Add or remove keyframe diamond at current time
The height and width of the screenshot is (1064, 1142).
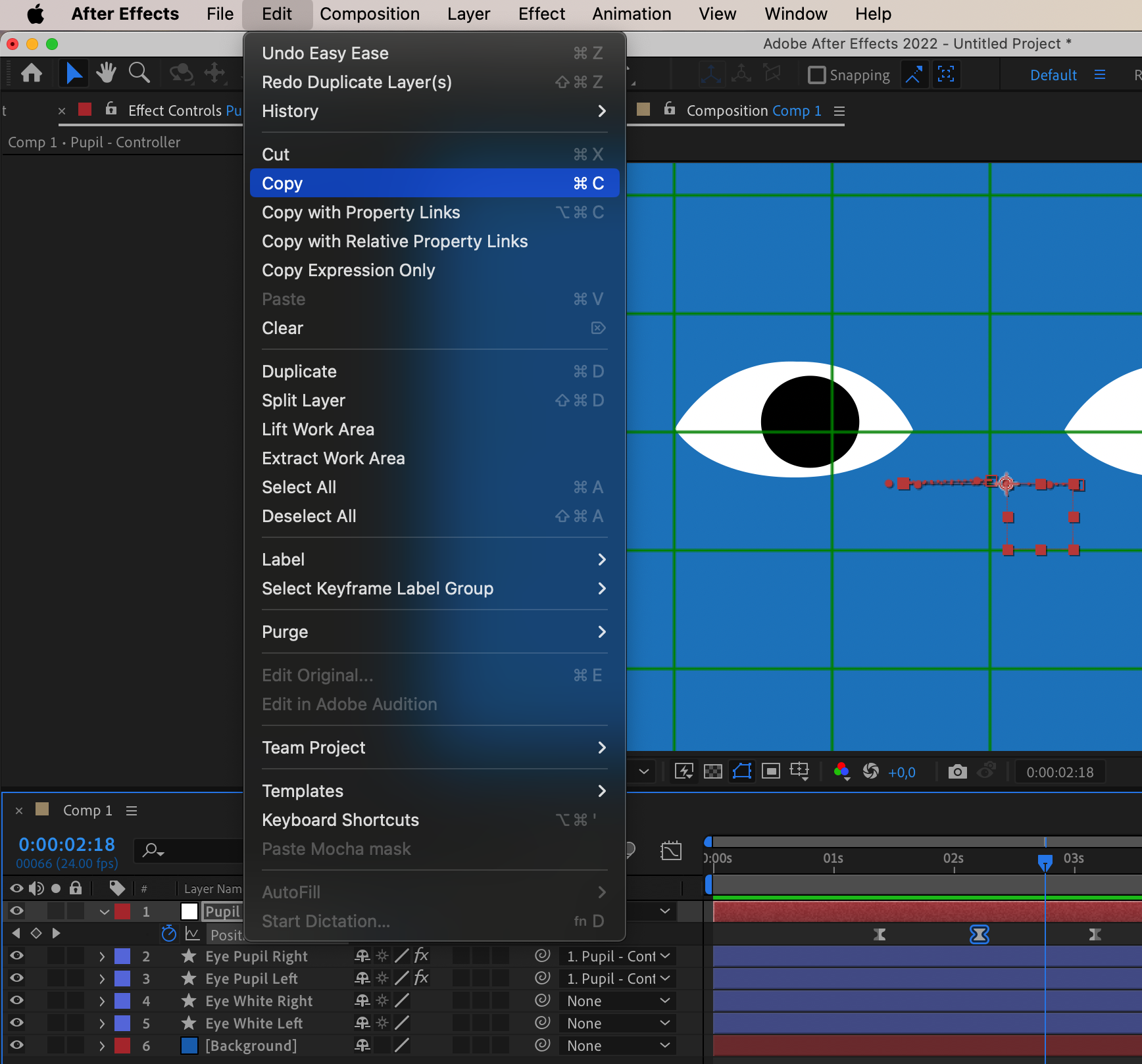[36, 933]
